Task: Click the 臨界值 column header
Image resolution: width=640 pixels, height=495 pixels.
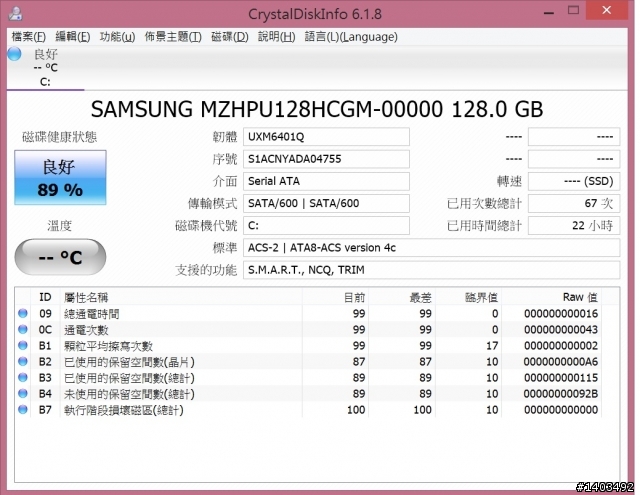Action: pos(469,297)
